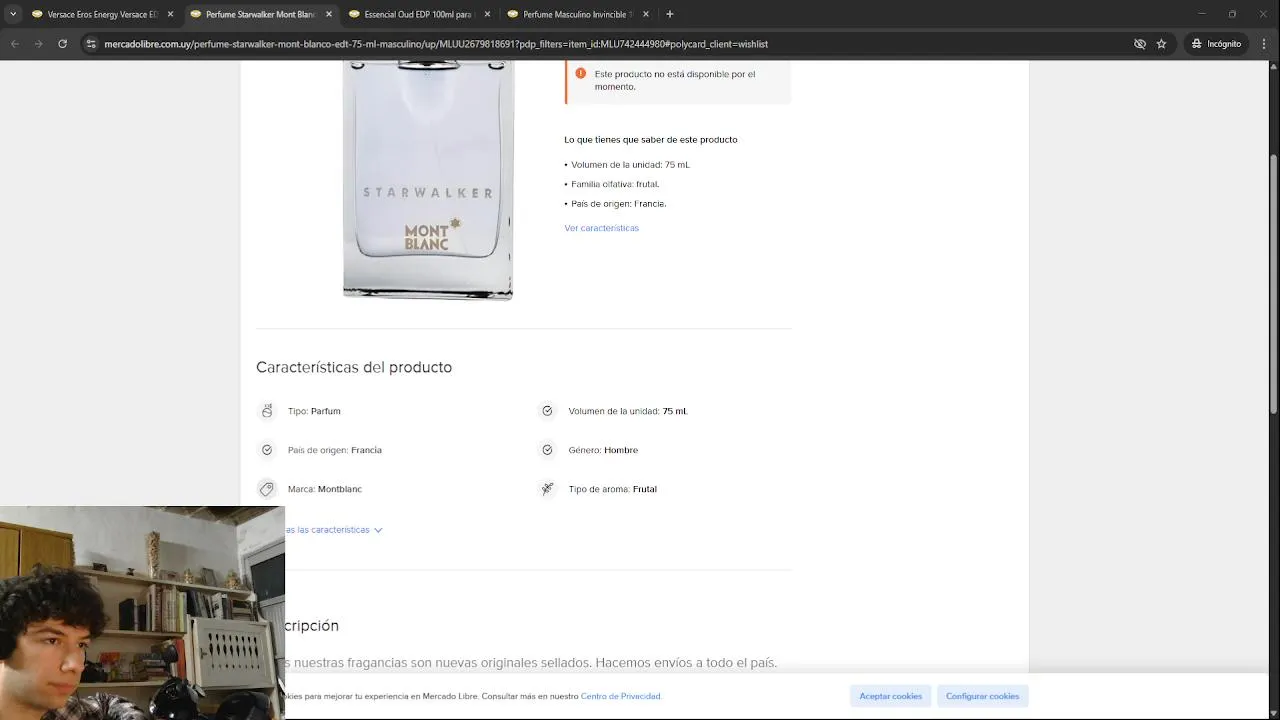Open the Incógnito profile button
Screen dimensions: 1280x720
coord(1216,44)
